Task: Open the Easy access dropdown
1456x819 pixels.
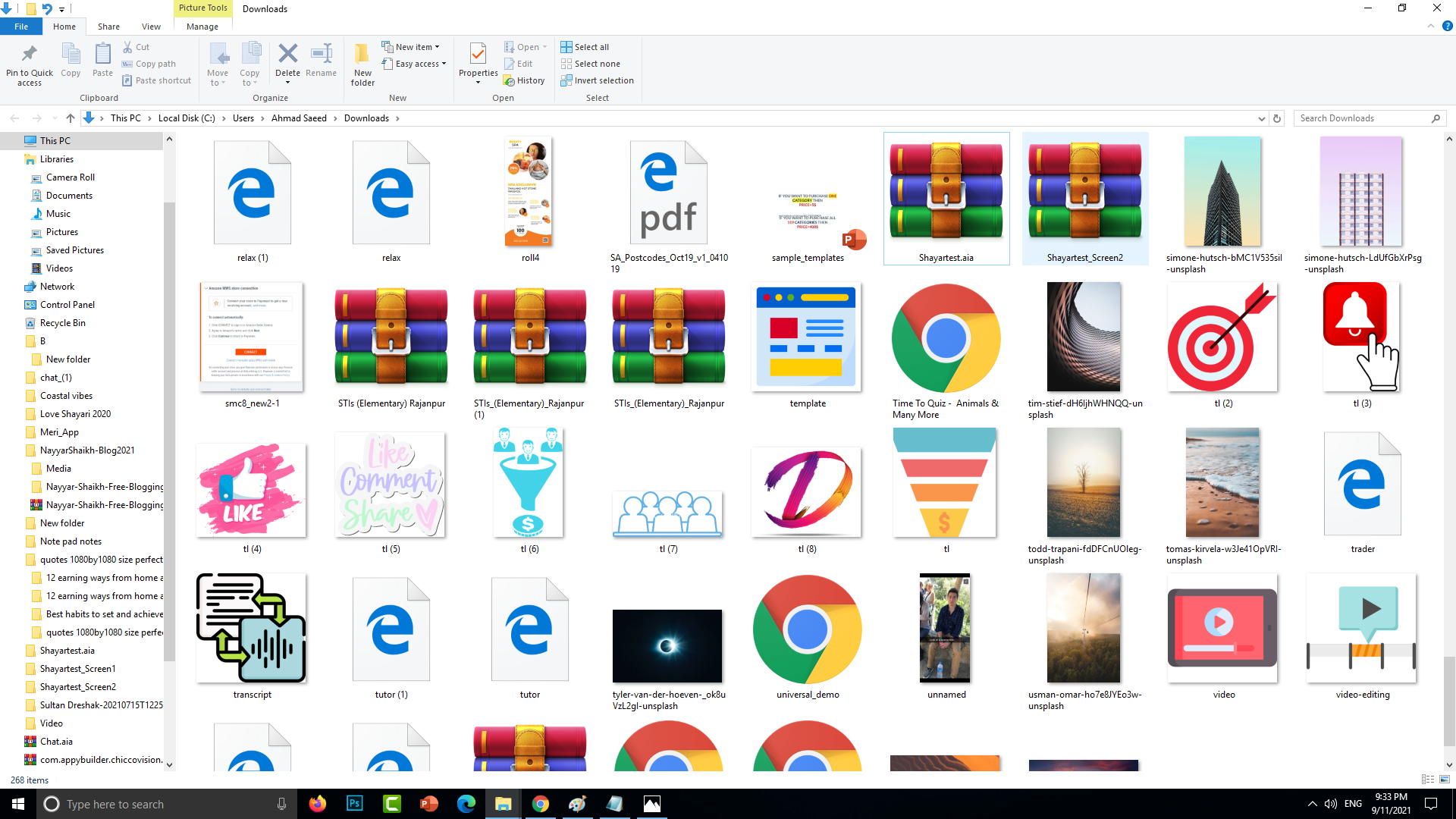Action: (413, 64)
